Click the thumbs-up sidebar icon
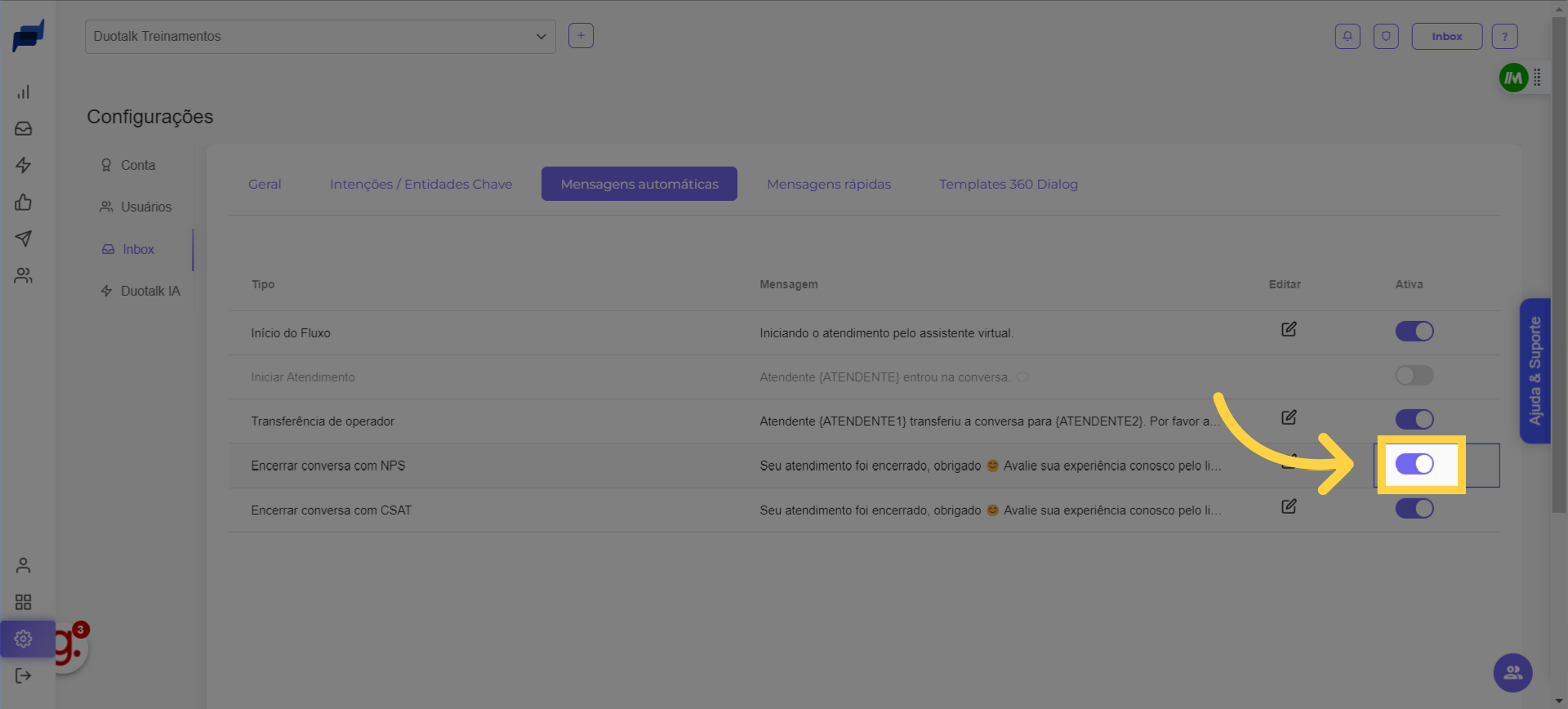Screen dimensions: 1568x709 [x=23, y=202]
